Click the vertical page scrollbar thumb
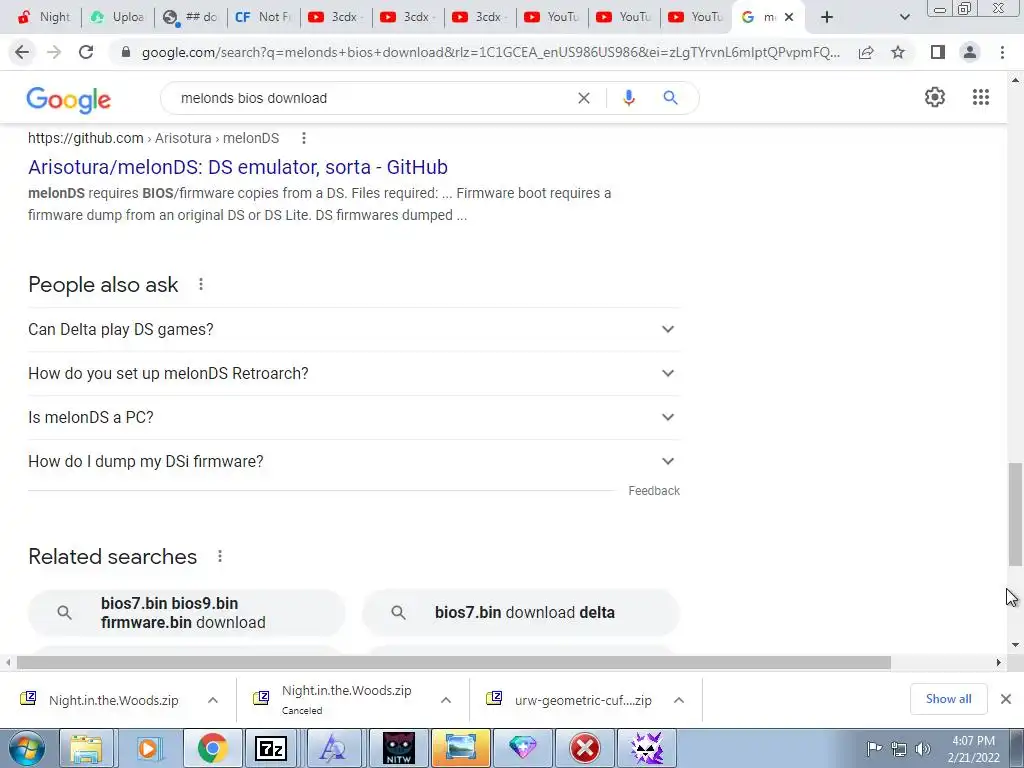 [1015, 514]
